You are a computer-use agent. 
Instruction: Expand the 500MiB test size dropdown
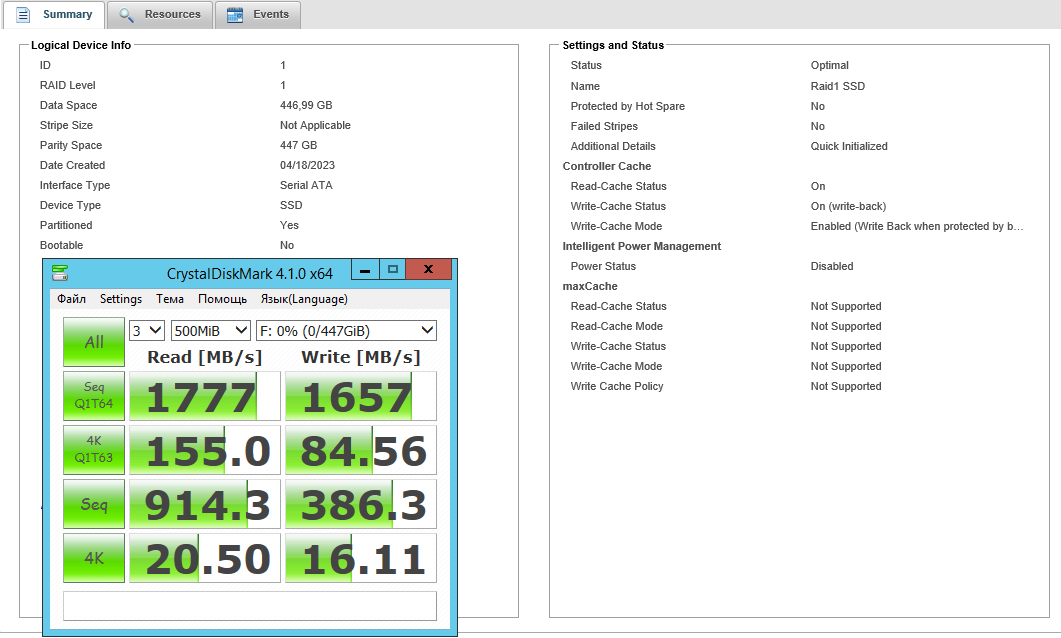pos(210,330)
